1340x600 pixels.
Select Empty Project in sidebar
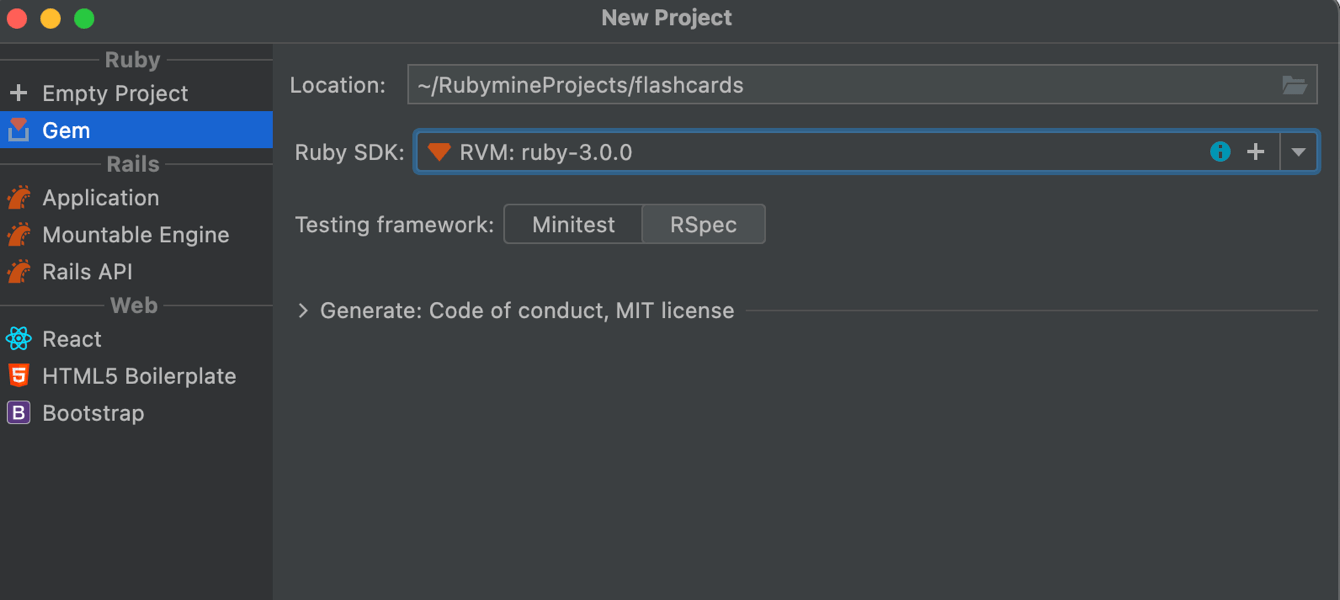(x=115, y=93)
